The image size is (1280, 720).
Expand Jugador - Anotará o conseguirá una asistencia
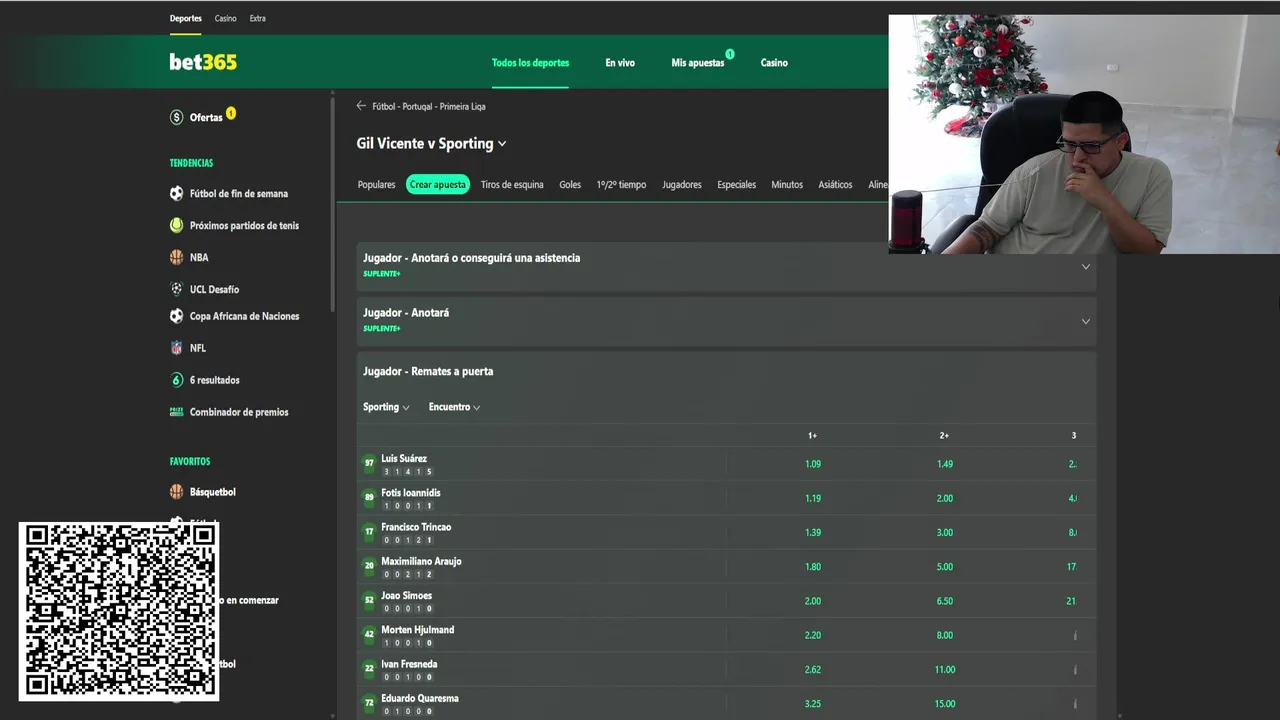pos(727,266)
